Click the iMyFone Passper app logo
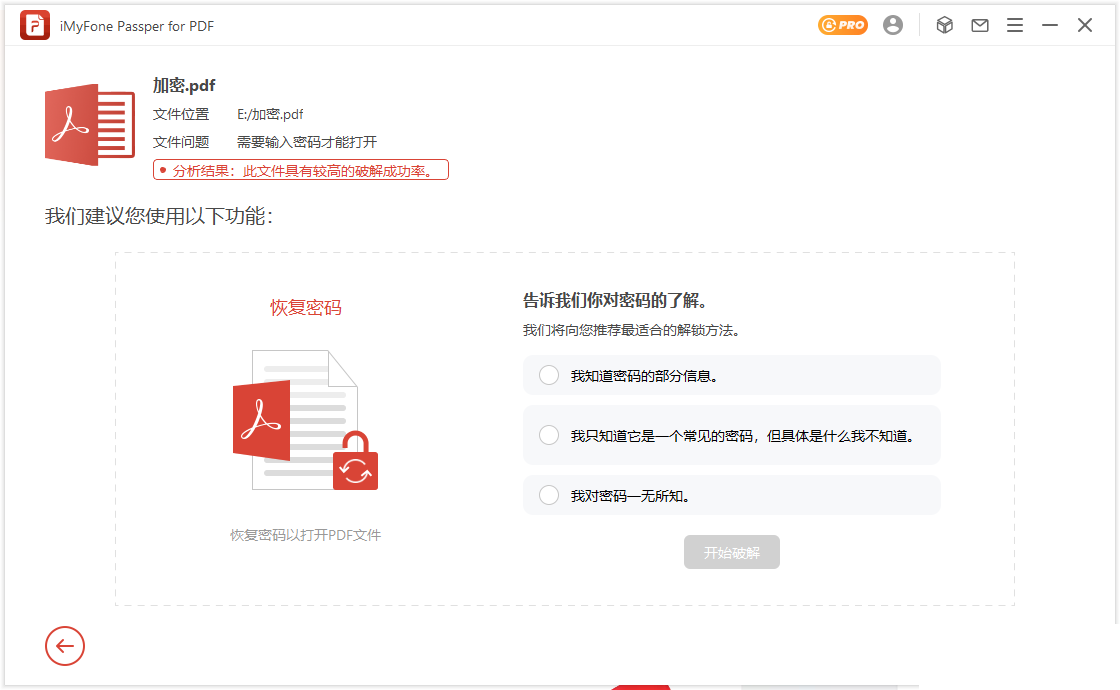1120x690 pixels. click(x=35, y=26)
